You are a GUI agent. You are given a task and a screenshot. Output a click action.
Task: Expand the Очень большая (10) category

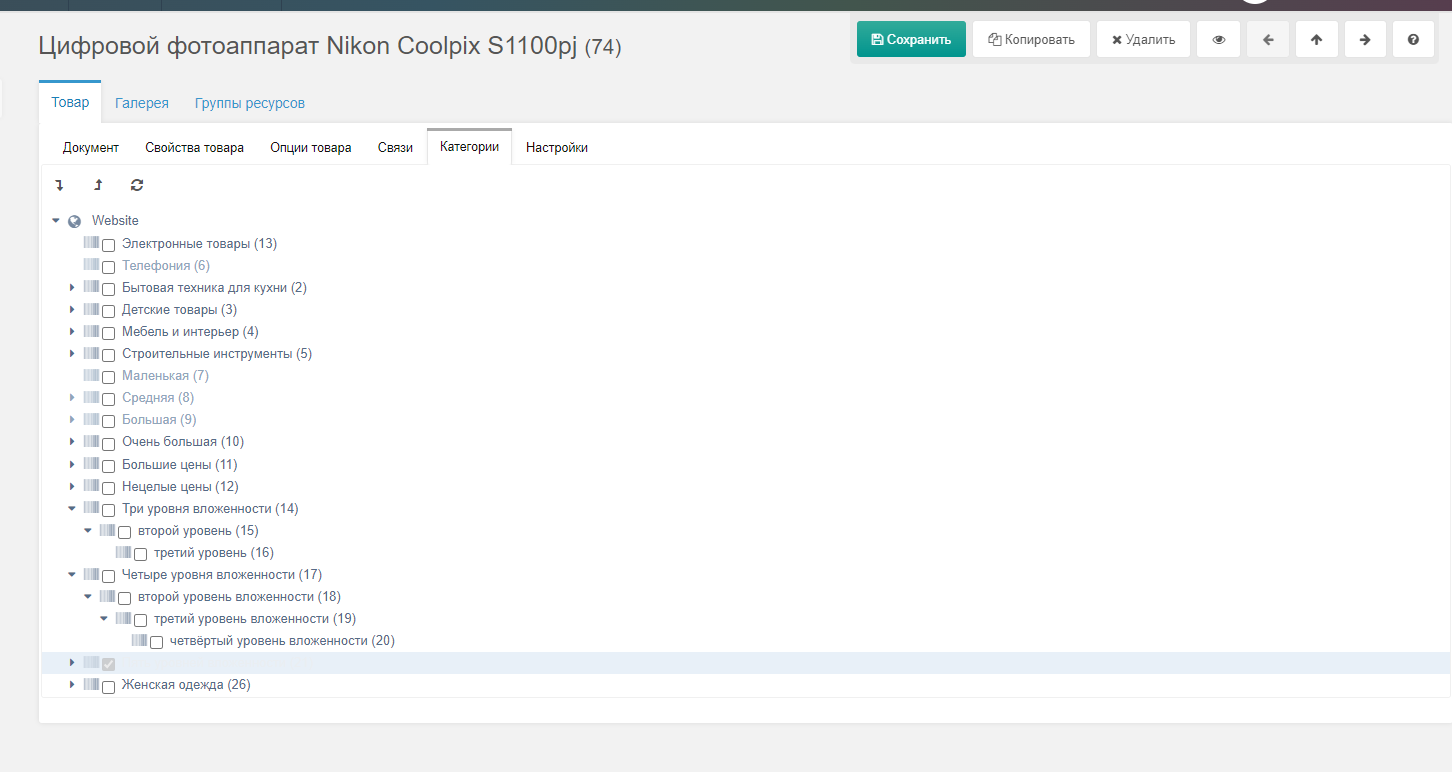pyautogui.click(x=72, y=441)
